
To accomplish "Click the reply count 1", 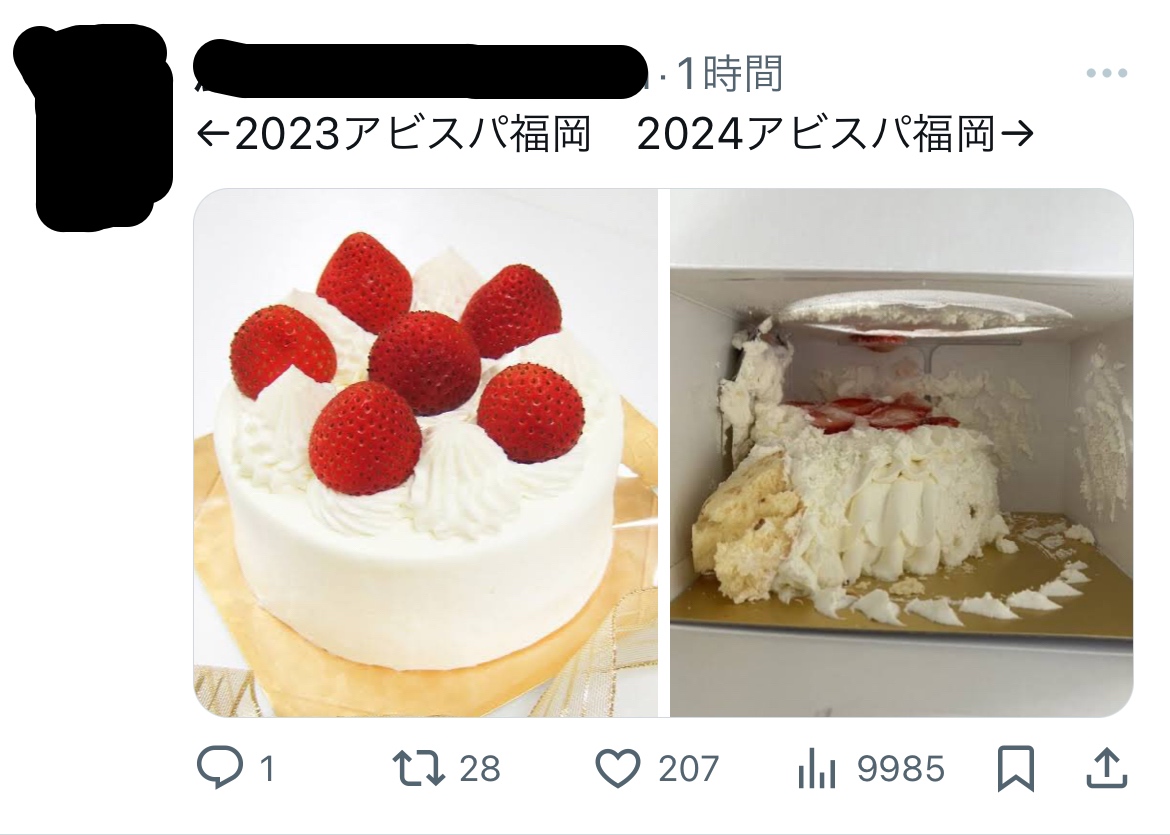I will click(267, 769).
